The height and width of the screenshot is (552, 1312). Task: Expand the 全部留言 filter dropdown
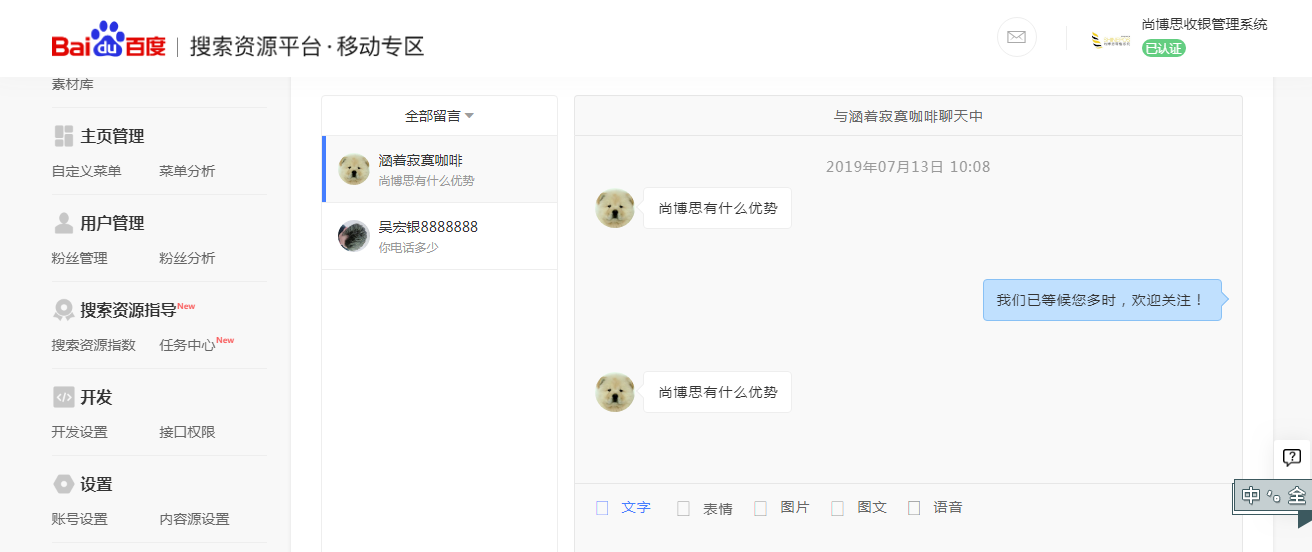pyautogui.click(x=439, y=116)
